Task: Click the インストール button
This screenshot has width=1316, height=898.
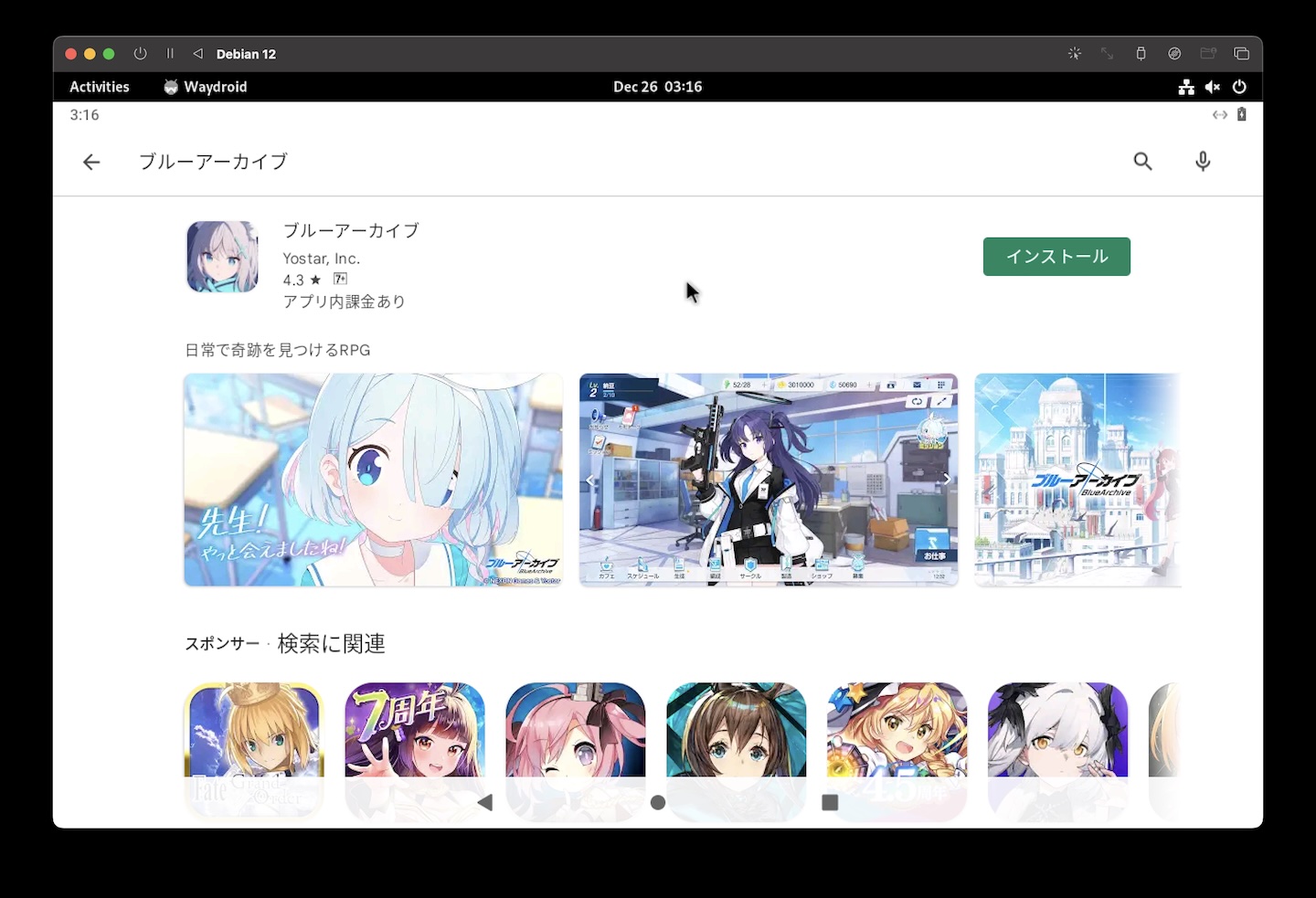Action: click(x=1056, y=257)
